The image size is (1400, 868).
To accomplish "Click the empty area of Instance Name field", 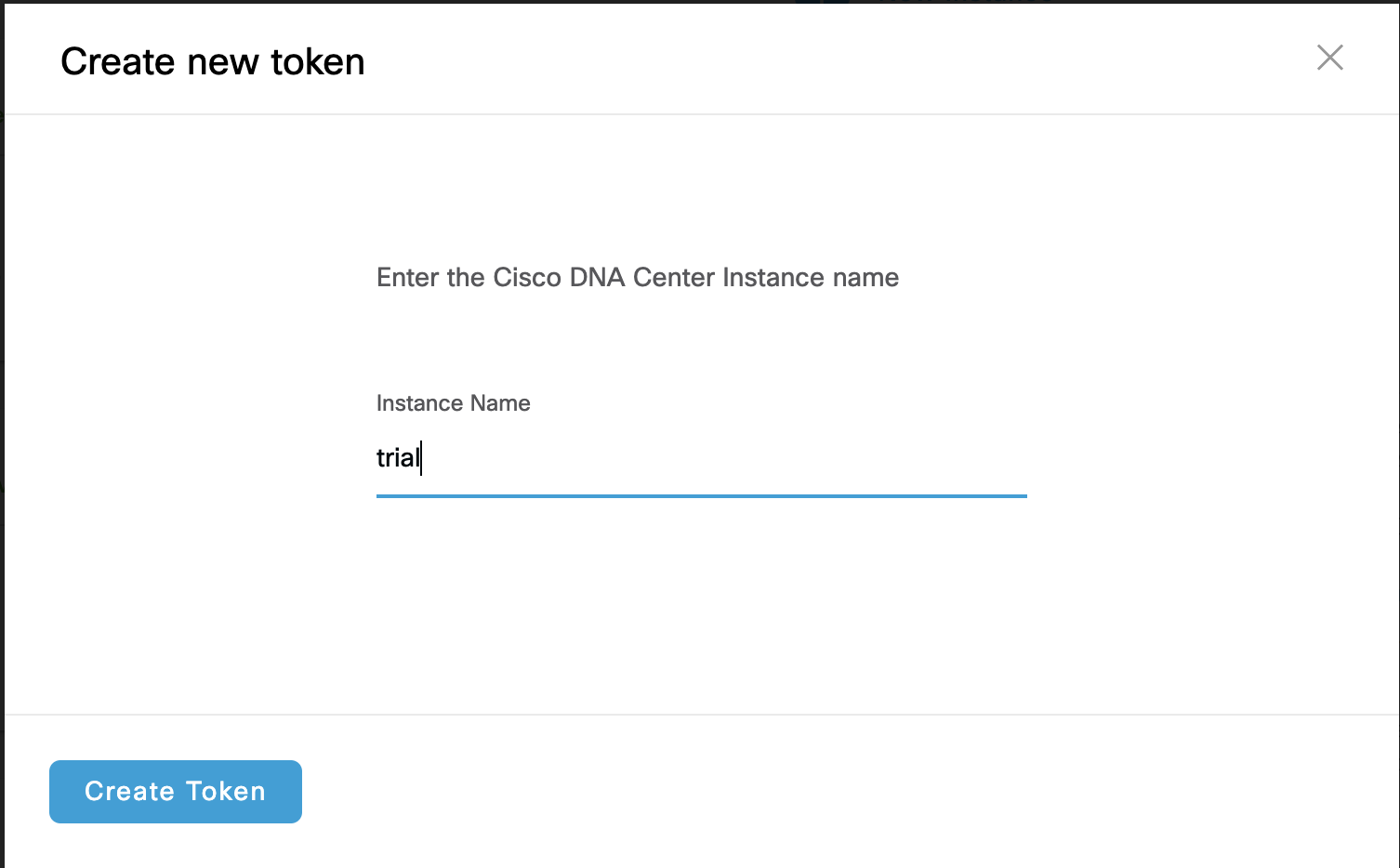I will (x=744, y=458).
